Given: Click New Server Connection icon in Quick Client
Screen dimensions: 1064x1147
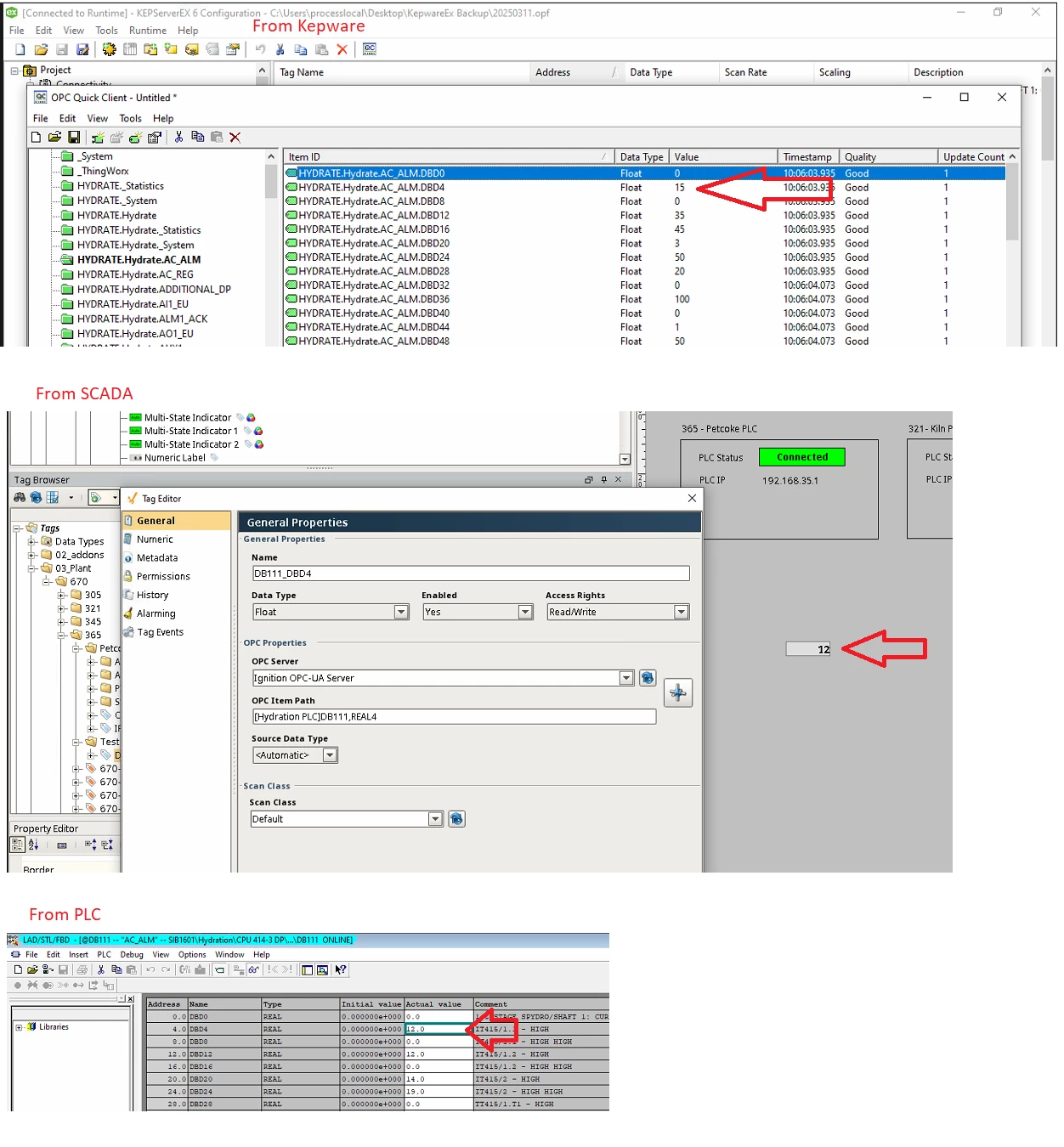Looking at the screenshot, I should tap(98, 137).
